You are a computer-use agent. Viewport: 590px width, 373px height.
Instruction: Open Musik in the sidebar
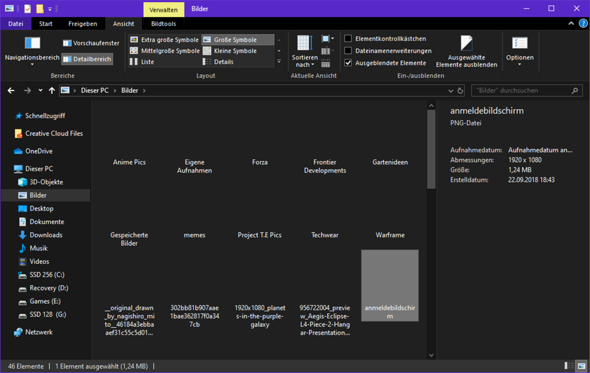point(33,248)
